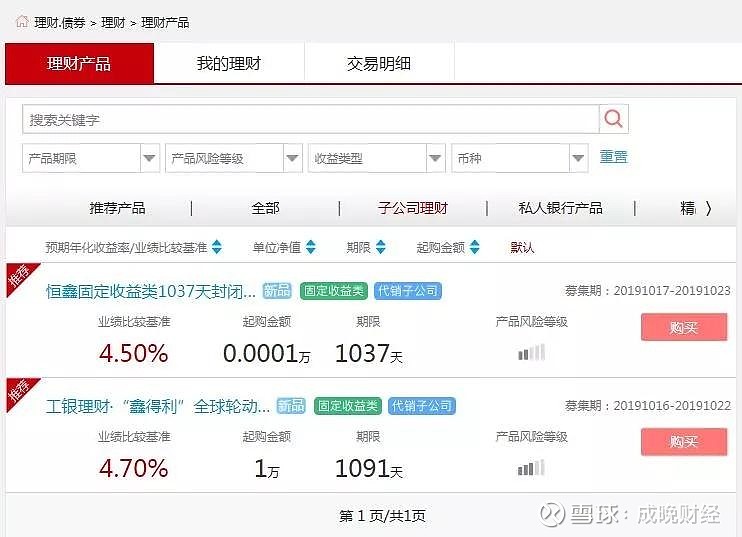Focus the 搜索关键字 search field
This screenshot has width=742, height=537.
tap(310, 119)
